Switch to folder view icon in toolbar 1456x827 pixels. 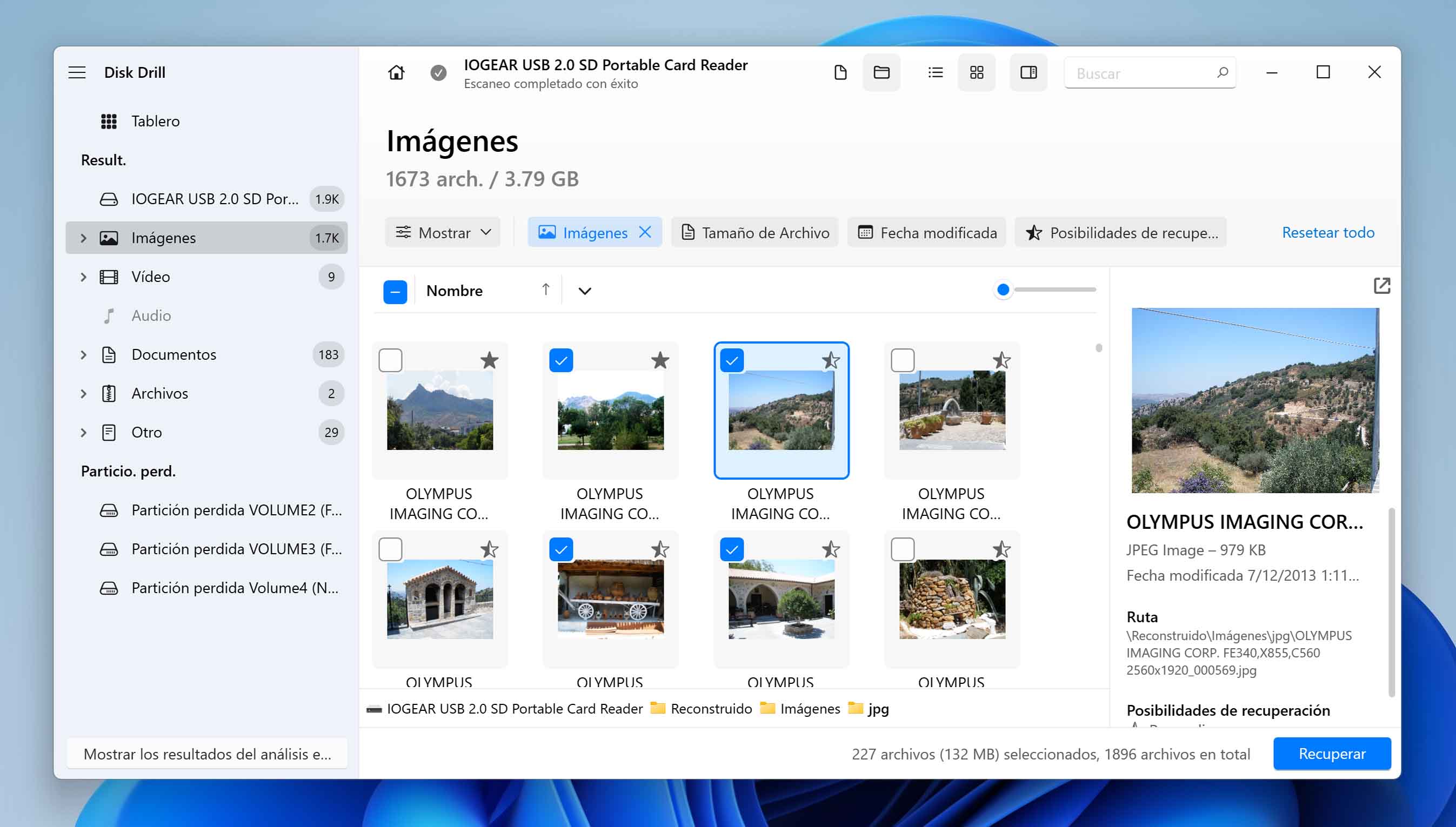(881, 72)
